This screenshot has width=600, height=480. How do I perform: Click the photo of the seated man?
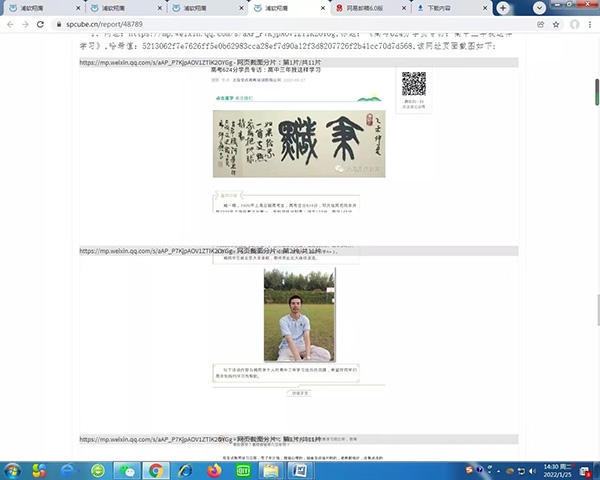click(x=299, y=315)
